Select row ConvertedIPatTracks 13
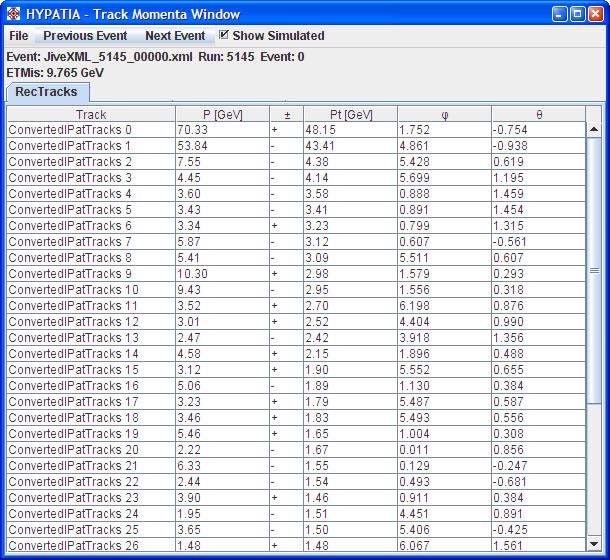This screenshot has width=610, height=560. coord(296,337)
